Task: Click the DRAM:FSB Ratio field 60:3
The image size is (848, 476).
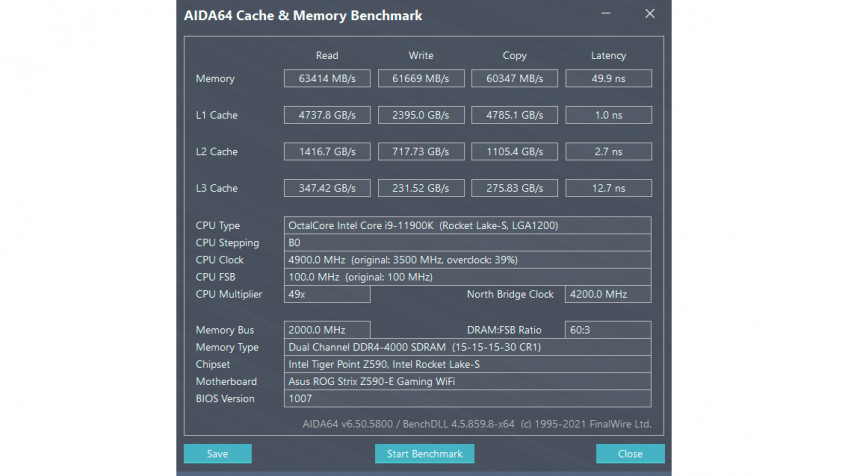Action: coord(608,330)
